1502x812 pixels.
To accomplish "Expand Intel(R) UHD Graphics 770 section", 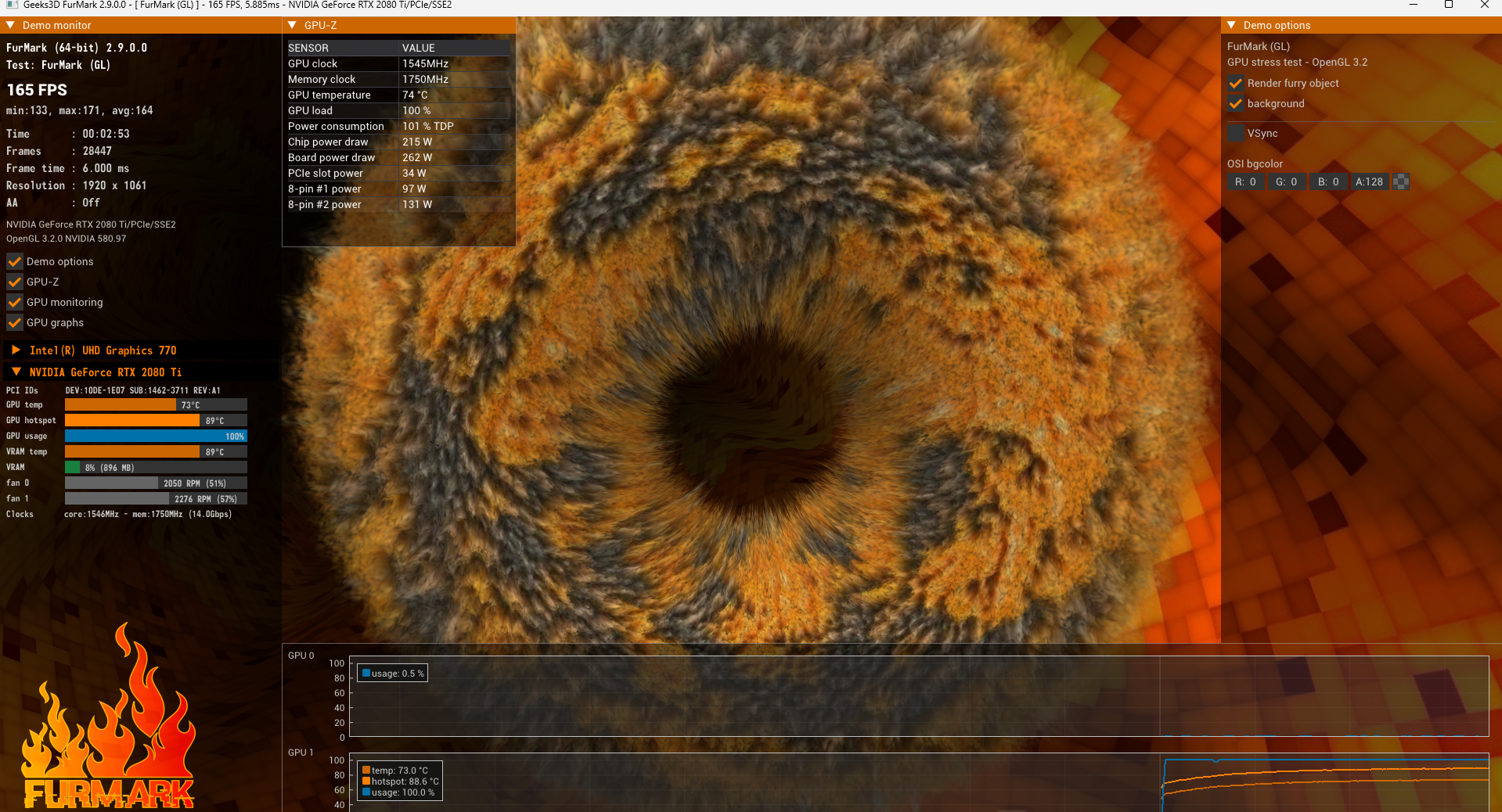I will pyautogui.click(x=16, y=350).
